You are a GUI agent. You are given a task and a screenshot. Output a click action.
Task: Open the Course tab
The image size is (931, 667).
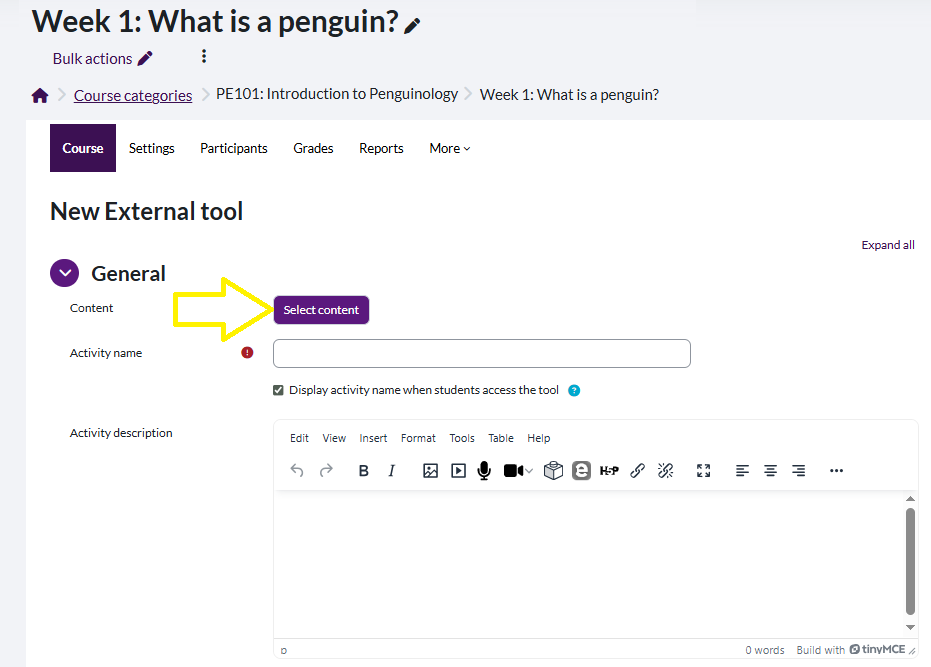pyautogui.click(x=83, y=148)
